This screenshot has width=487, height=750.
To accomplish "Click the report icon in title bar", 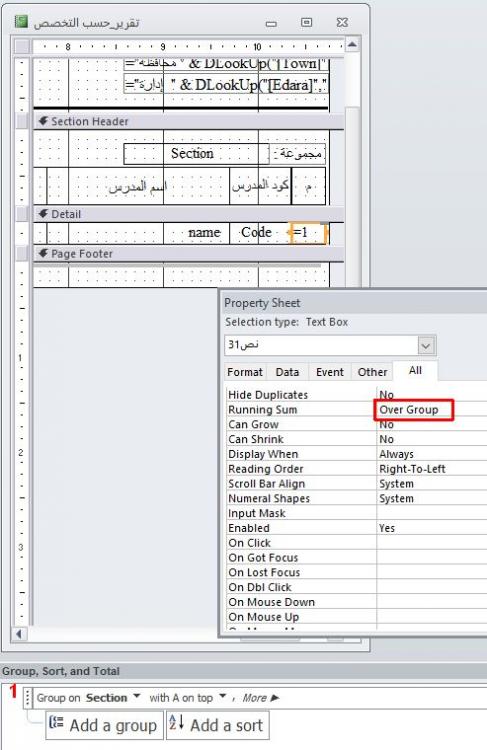I will [x=21, y=22].
